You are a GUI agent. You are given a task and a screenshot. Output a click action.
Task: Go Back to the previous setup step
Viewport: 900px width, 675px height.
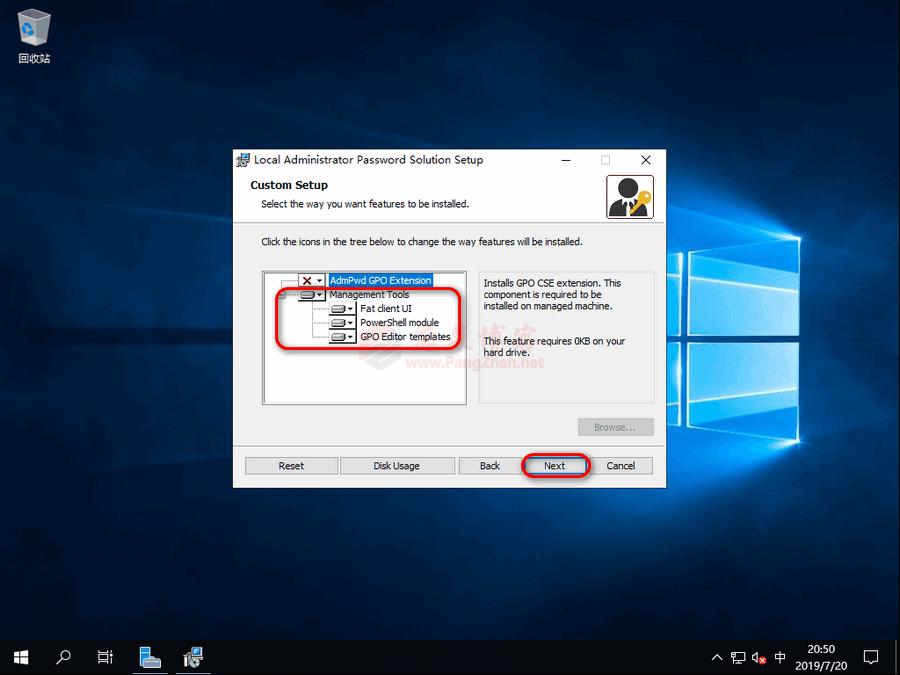(x=489, y=465)
